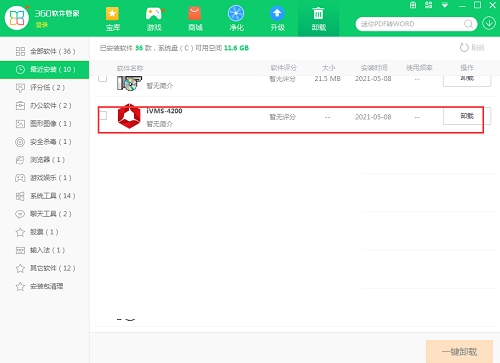Viewport: 500px width, 363px height.
Task: Click the star icon of 股票 (1)
Action: point(20,232)
